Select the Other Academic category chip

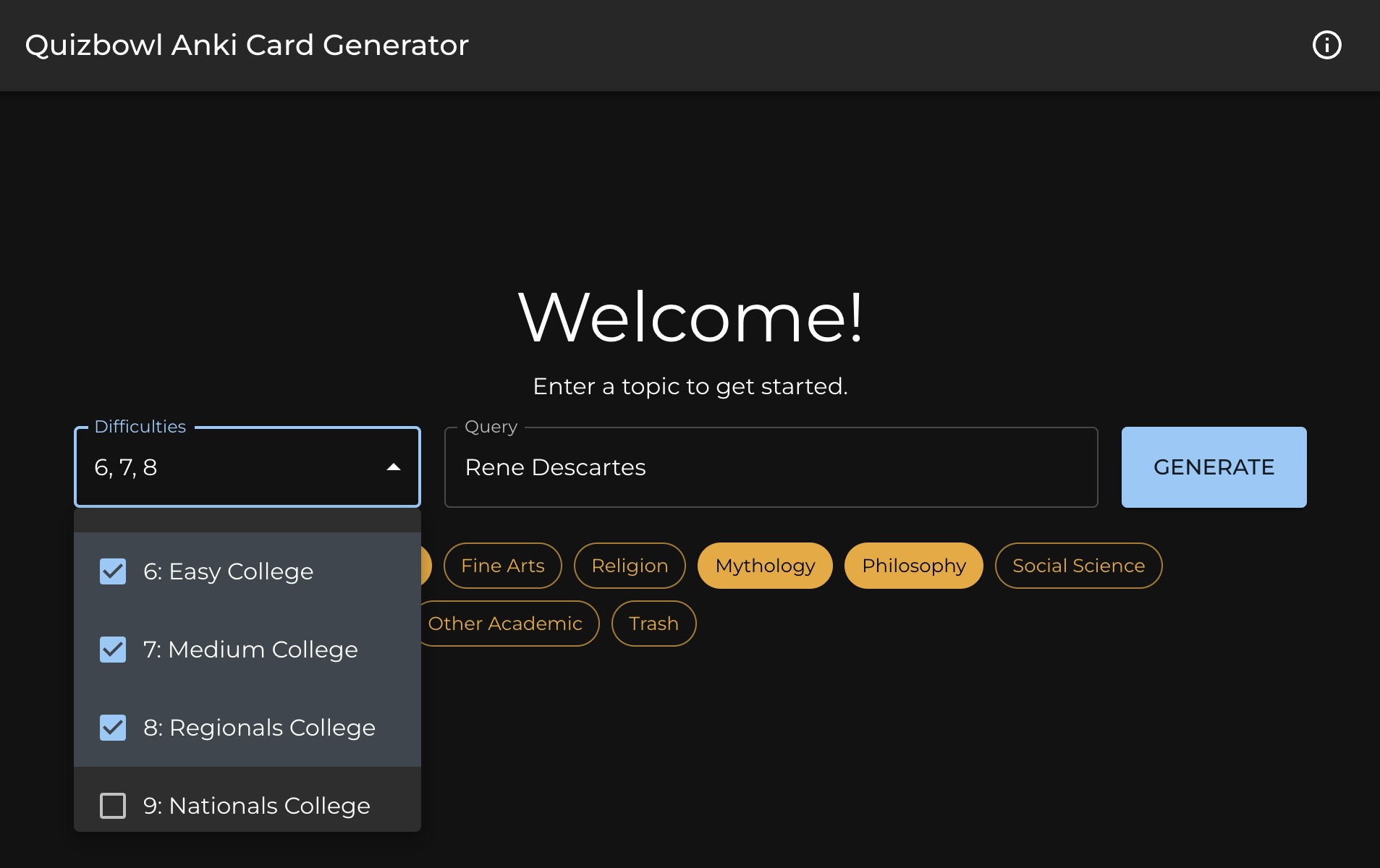tap(509, 624)
